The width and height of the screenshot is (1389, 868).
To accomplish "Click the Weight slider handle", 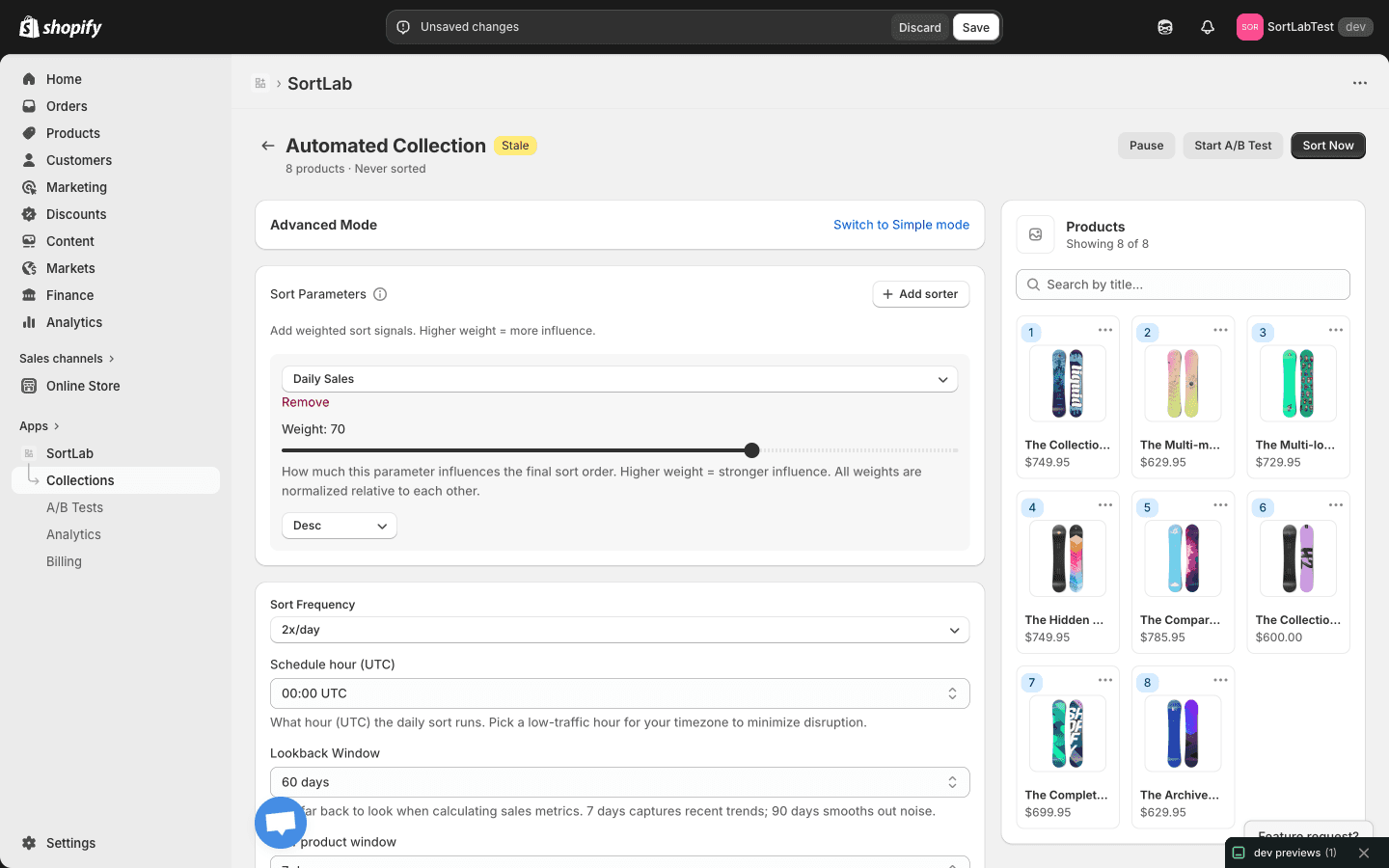I will click(752, 450).
